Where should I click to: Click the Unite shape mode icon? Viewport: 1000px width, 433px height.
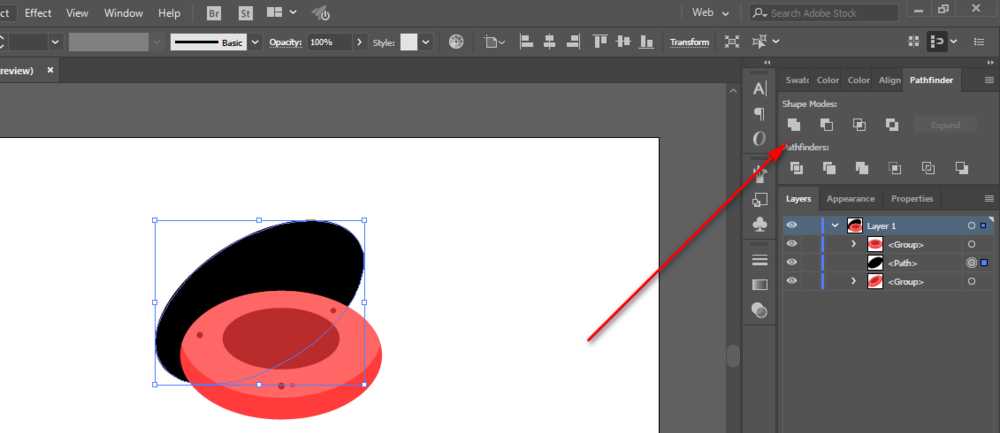[x=794, y=125]
